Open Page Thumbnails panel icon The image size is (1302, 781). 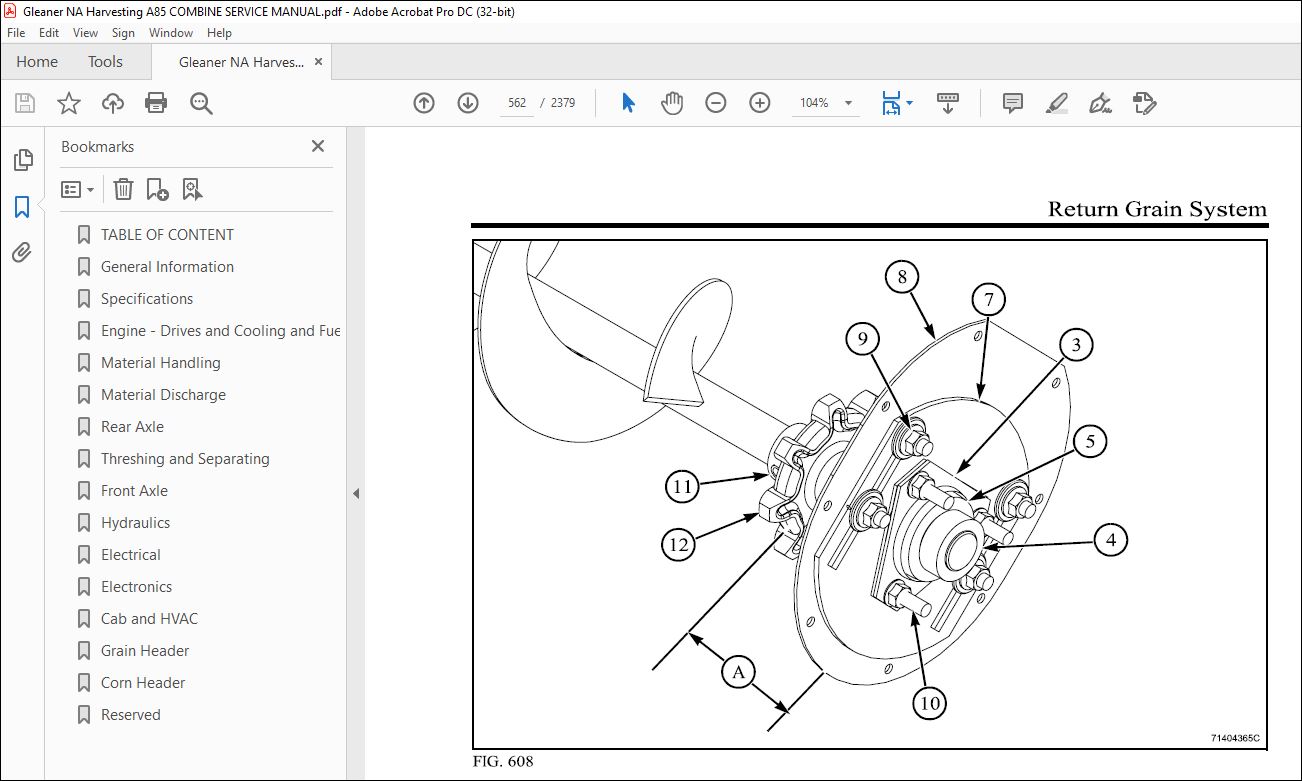22,160
